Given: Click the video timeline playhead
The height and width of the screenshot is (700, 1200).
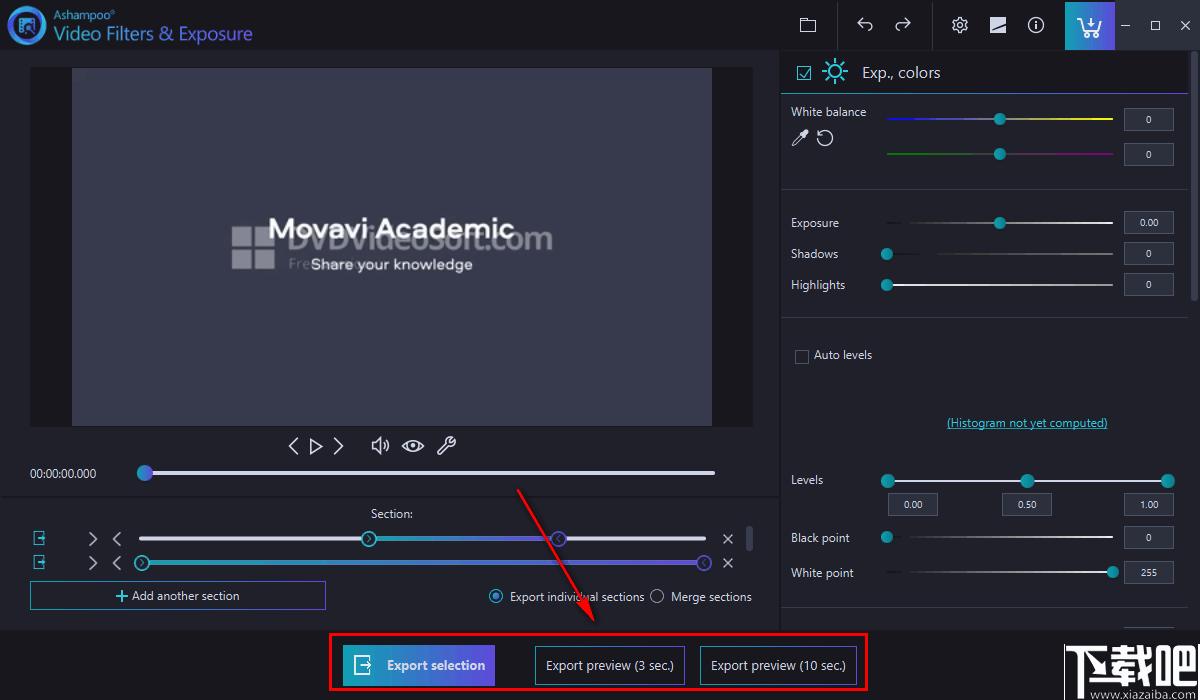Looking at the screenshot, I should (145, 473).
